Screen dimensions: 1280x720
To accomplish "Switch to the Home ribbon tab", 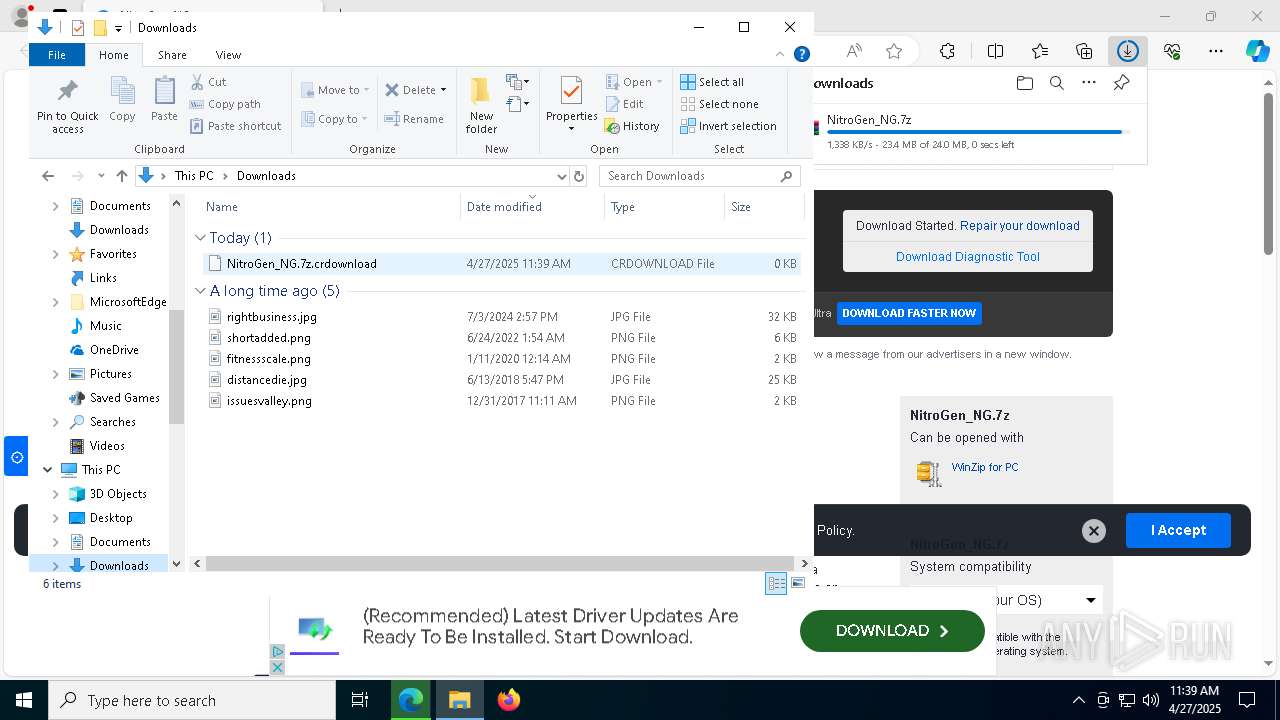I will tap(113, 55).
